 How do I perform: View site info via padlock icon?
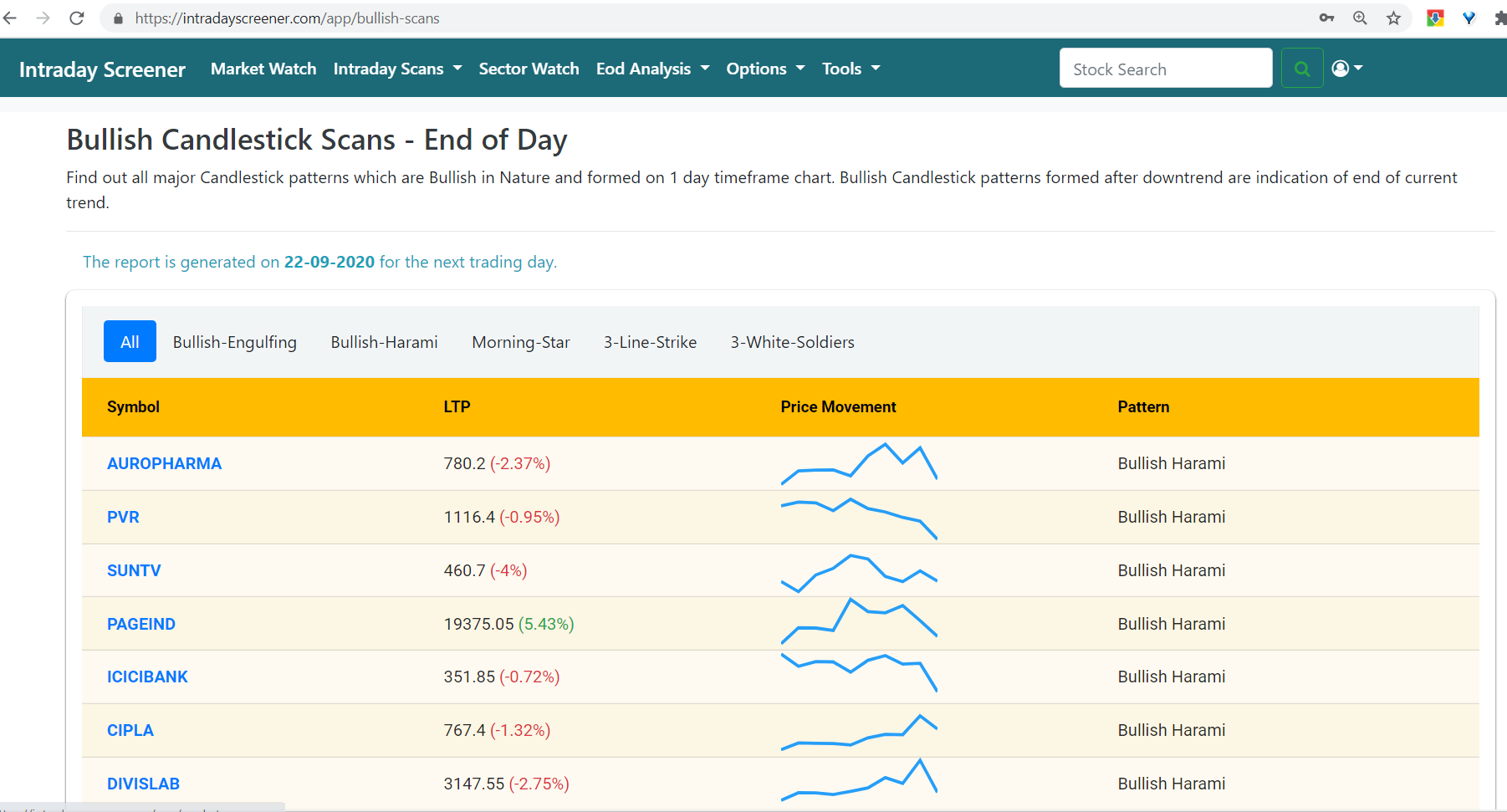pyautogui.click(x=118, y=18)
